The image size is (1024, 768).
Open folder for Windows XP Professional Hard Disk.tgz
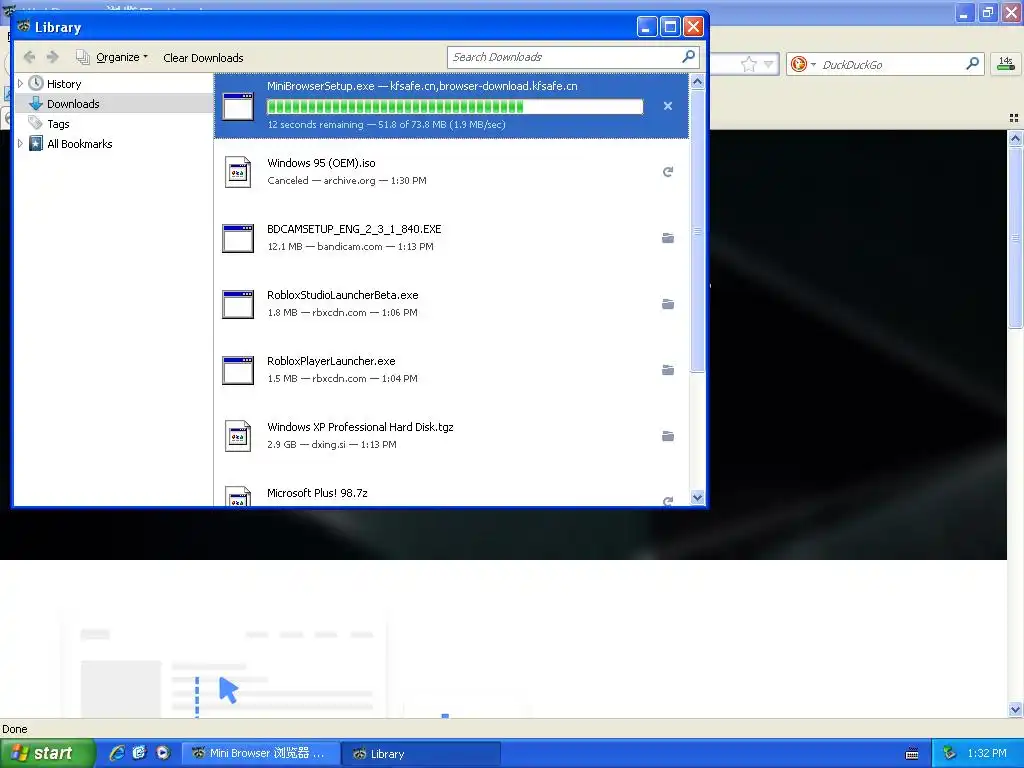[x=667, y=436]
